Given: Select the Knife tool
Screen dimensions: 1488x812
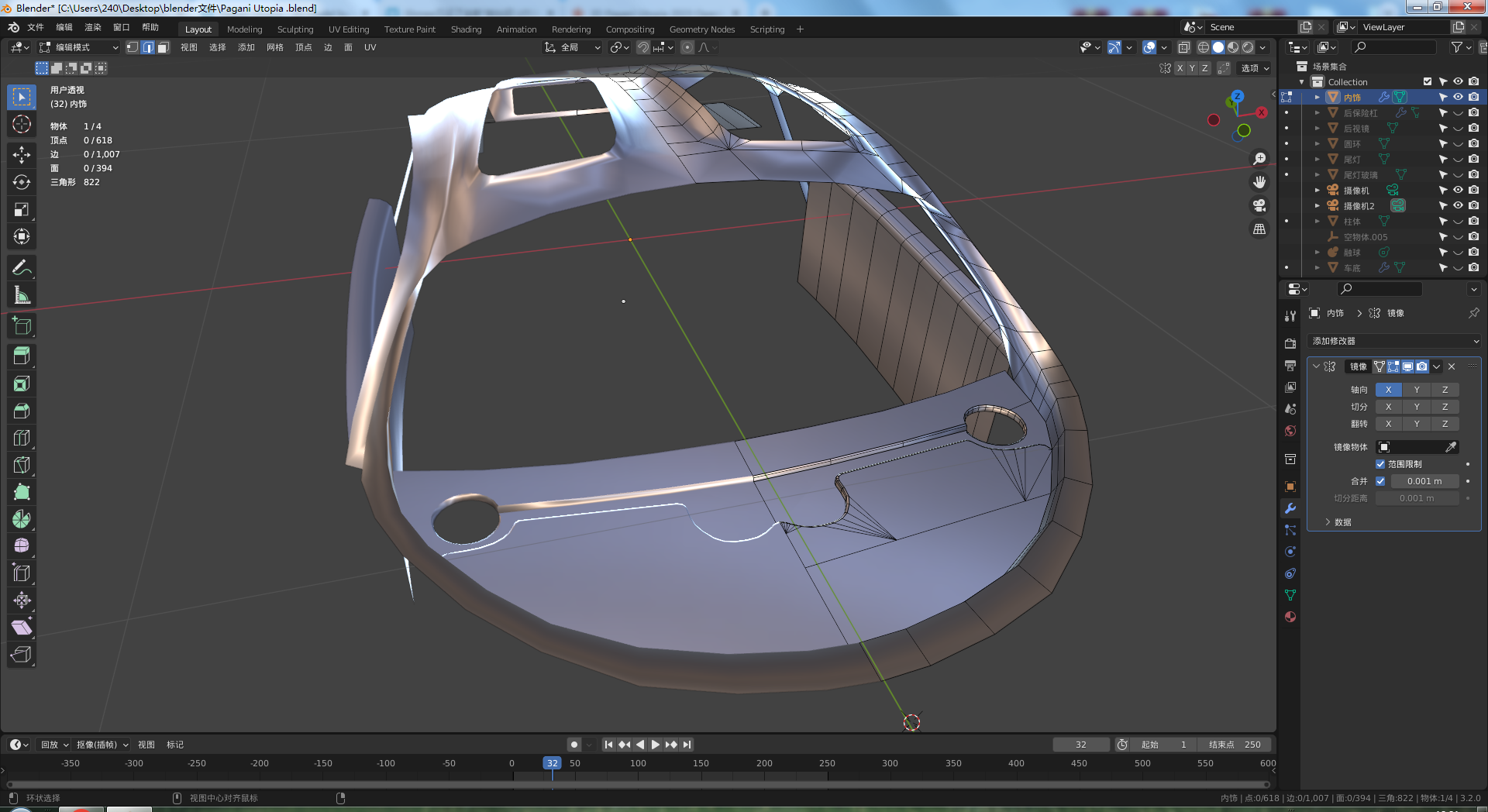Looking at the screenshot, I should click(x=22, y=465).
